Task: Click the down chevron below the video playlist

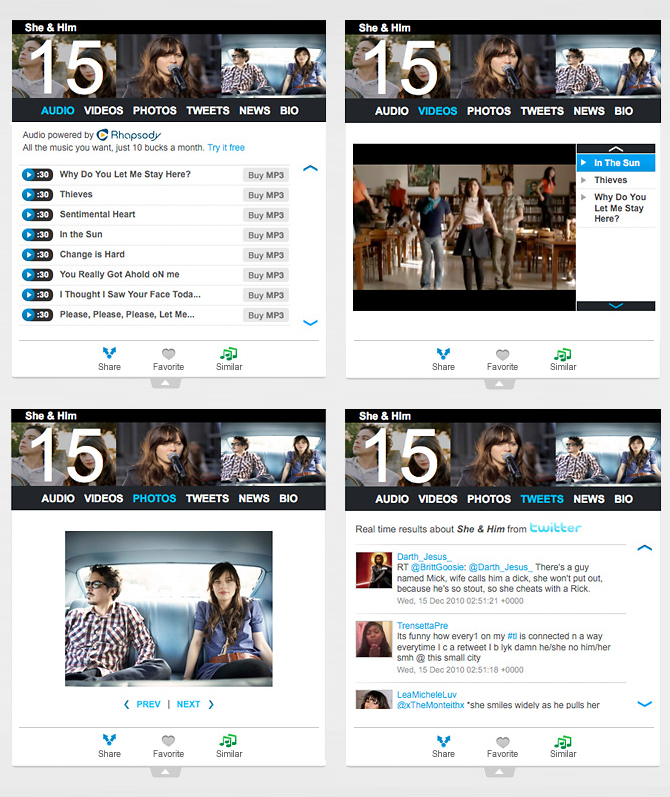Action: pos(616,305)
